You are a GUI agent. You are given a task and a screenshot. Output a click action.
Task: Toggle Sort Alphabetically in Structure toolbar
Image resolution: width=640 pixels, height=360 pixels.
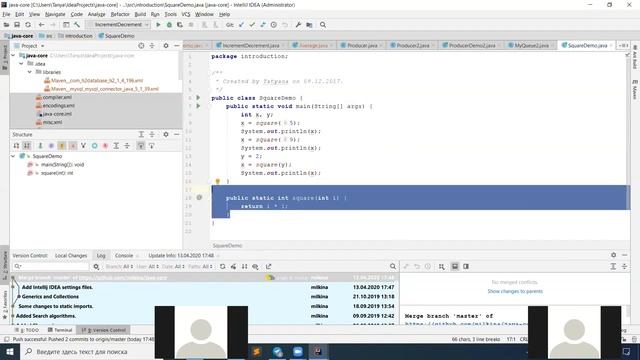point(27,146)
